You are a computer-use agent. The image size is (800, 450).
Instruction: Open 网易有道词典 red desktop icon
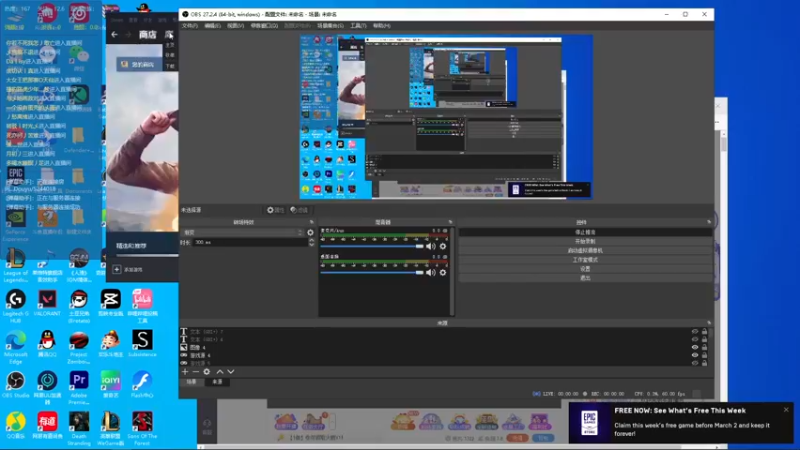click(x=47, y=426)
